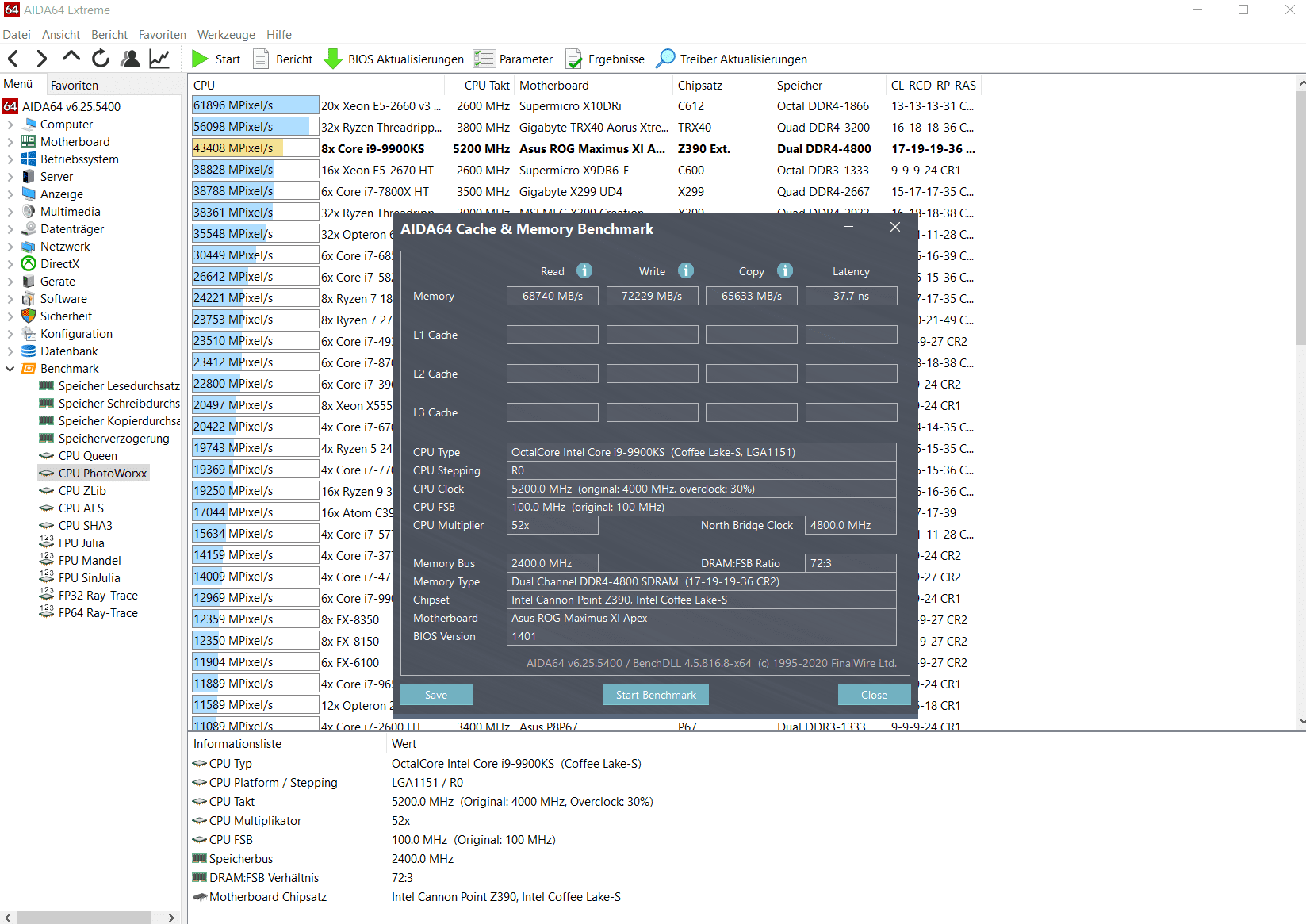Click the Up level arrow icon

(x=71, y=57)
